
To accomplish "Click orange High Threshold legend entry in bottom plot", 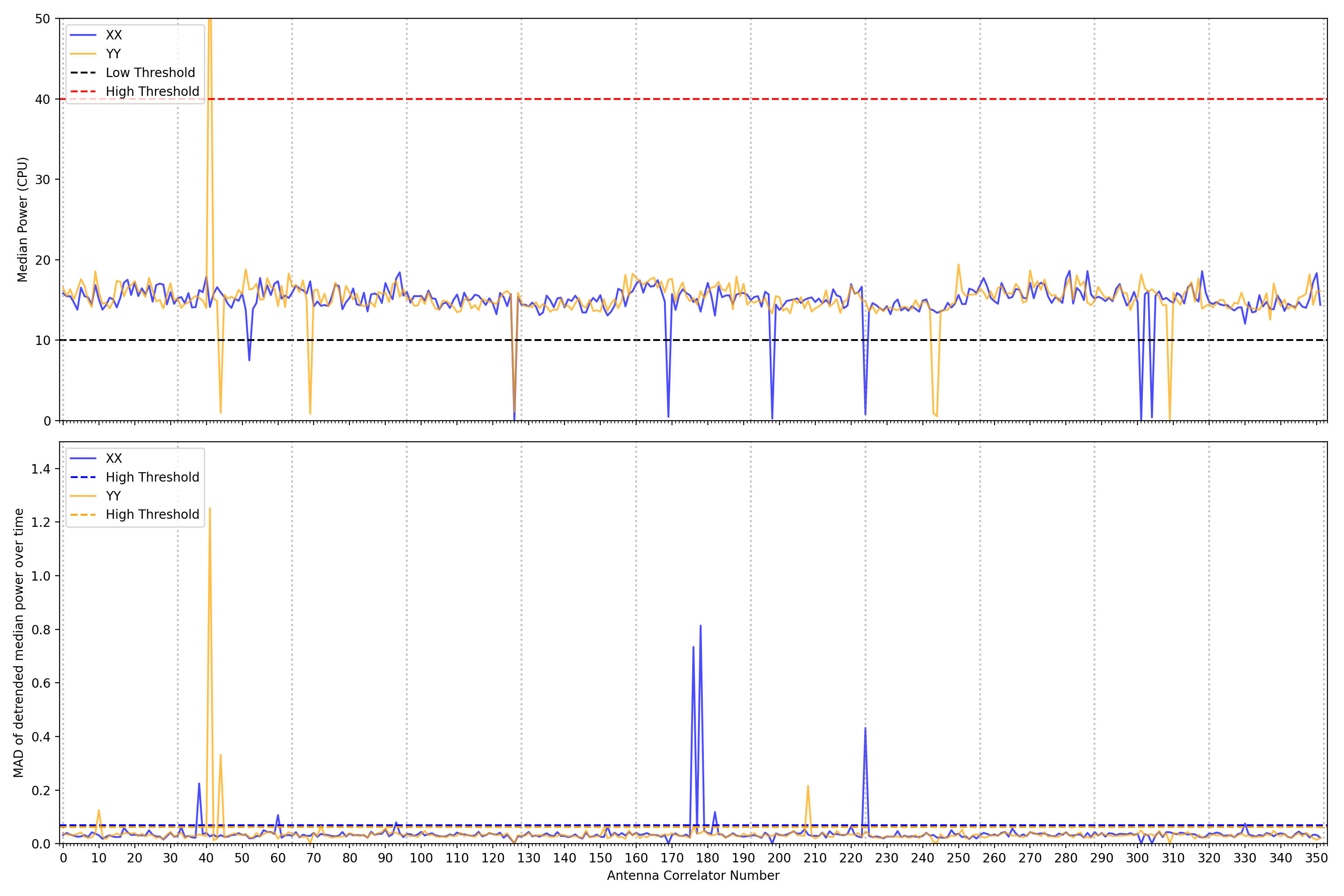I will (152, 515).
